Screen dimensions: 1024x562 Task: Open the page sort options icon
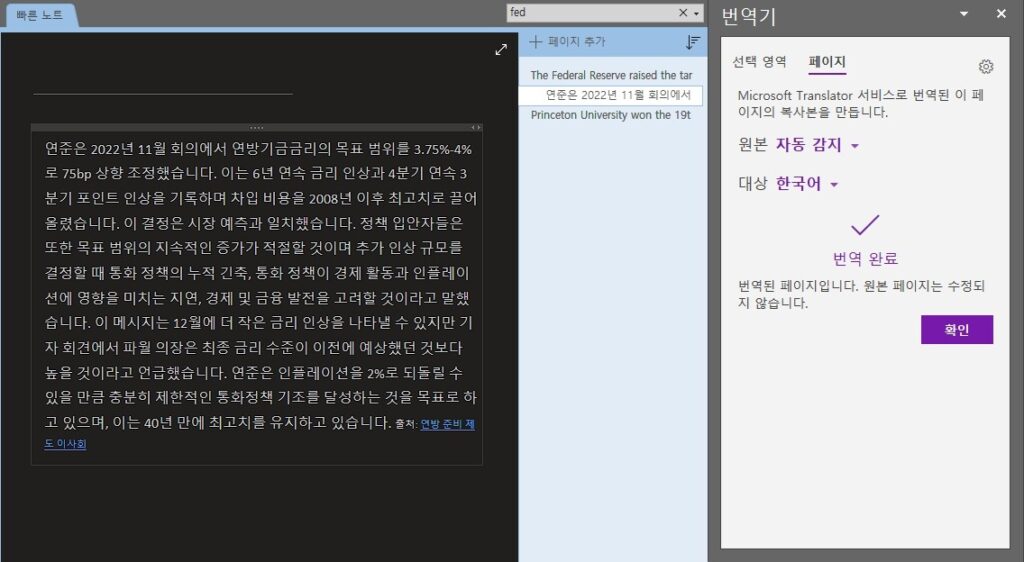click(693, 42)
